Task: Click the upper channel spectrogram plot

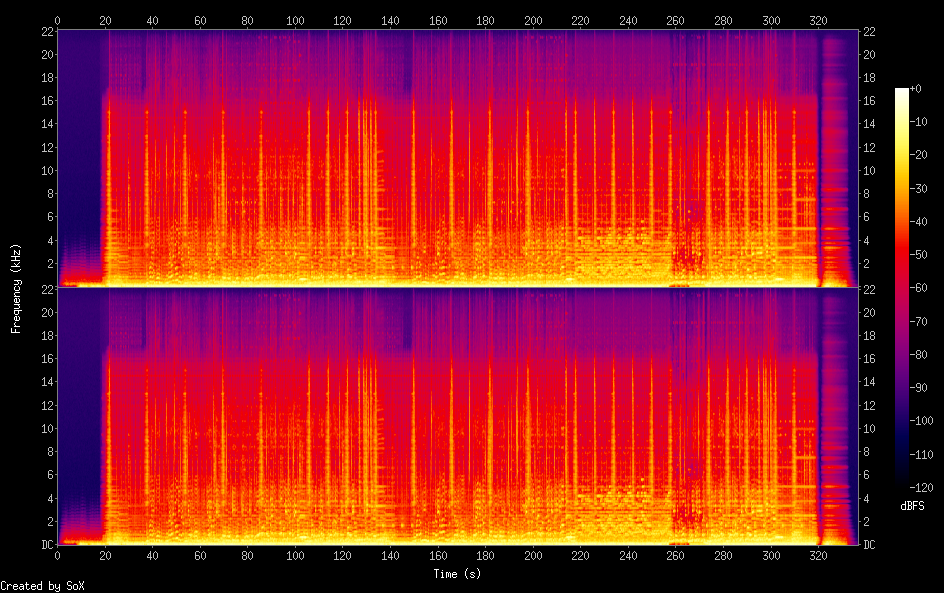Action: [458, 158]
